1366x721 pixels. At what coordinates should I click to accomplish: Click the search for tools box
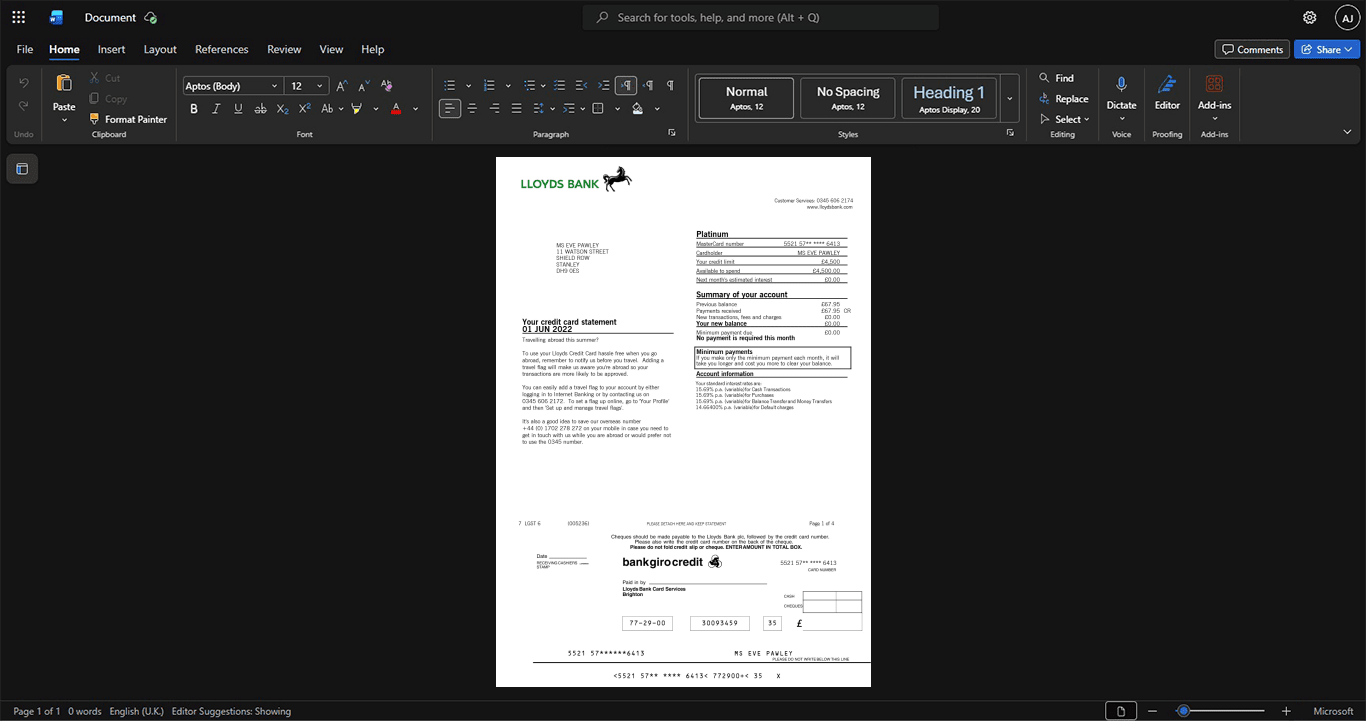[761, 17]
